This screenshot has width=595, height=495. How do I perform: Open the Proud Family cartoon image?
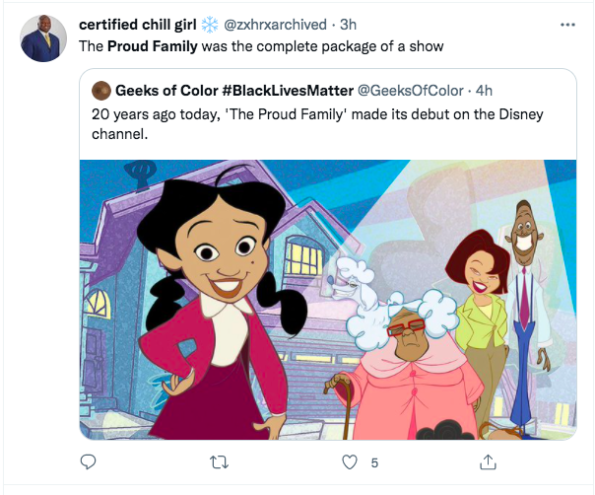[328, 300]
